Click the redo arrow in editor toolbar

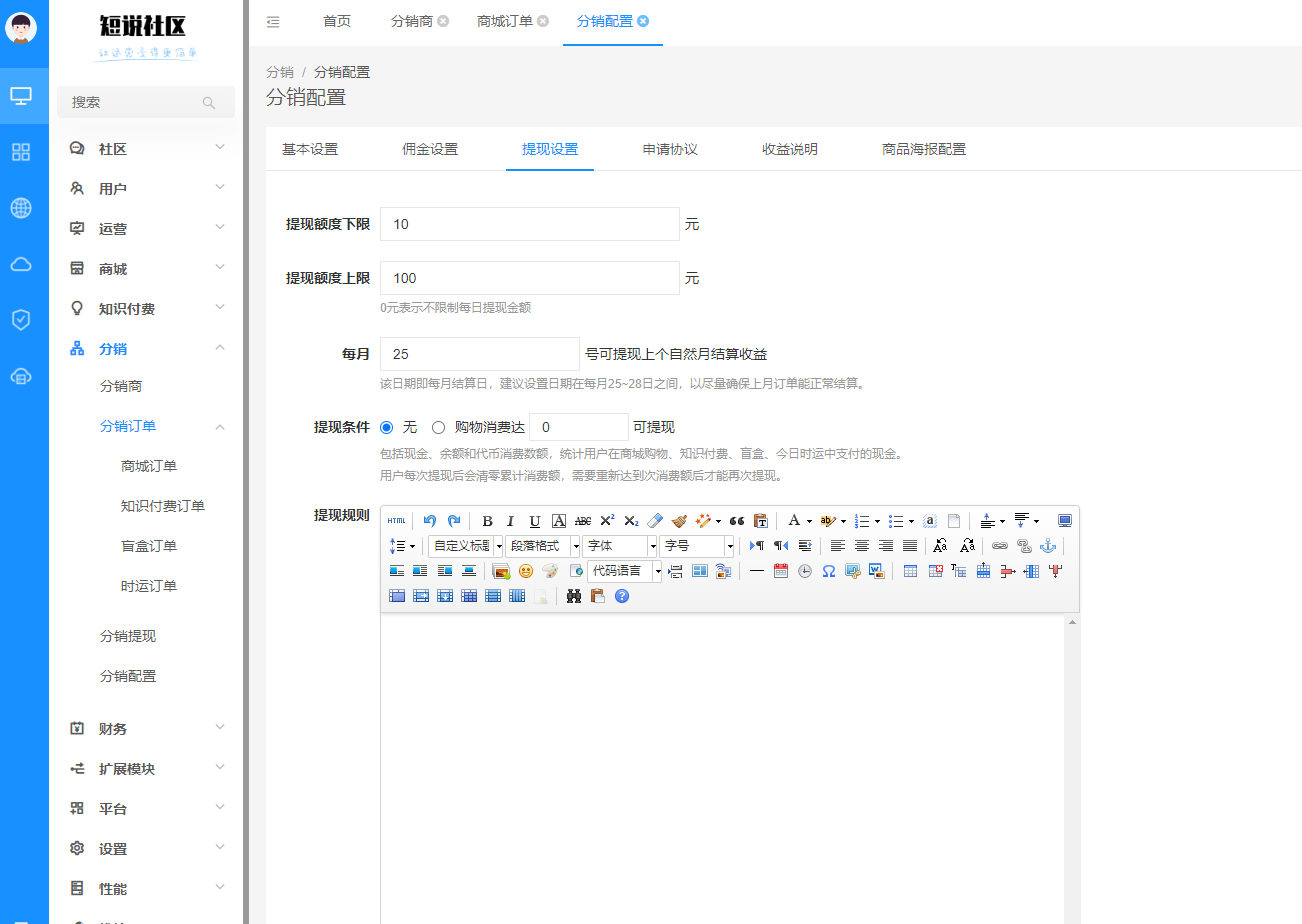coord(454,521)
